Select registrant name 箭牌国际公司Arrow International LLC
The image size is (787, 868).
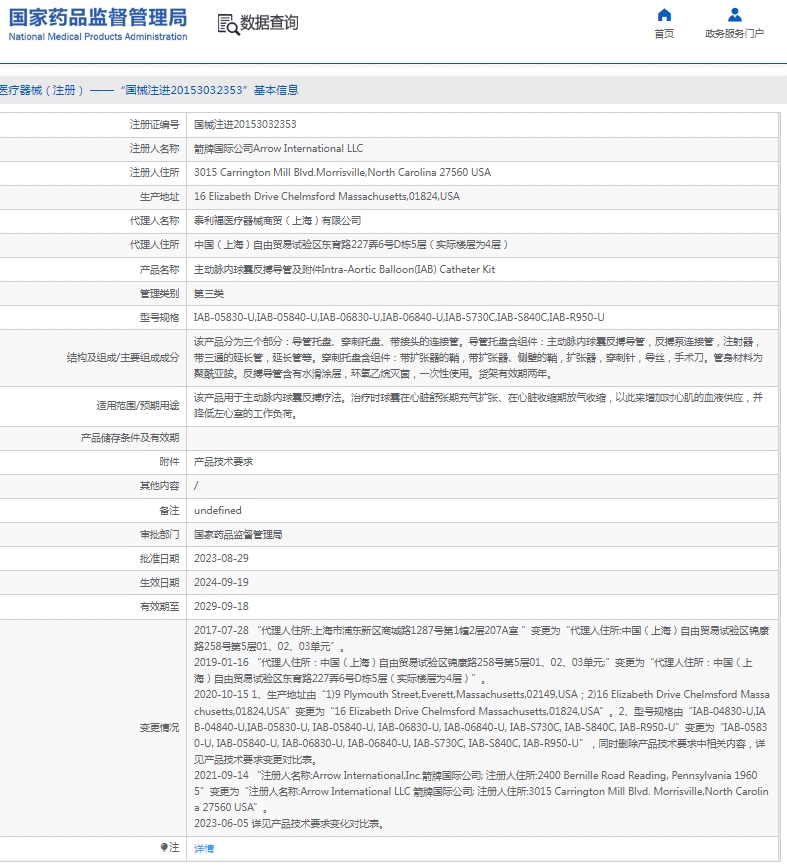(x=278, y=148)
